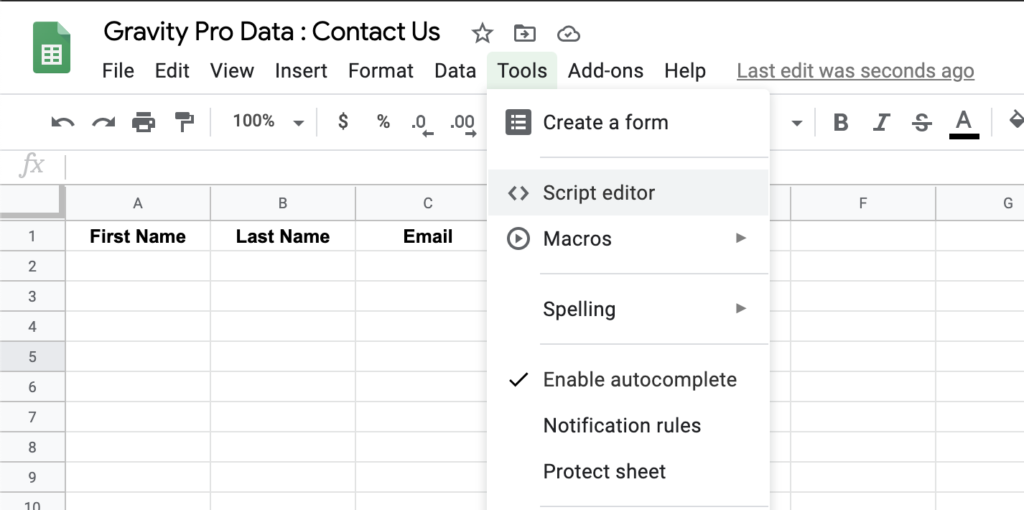Click the Script editor code icon

519,193
